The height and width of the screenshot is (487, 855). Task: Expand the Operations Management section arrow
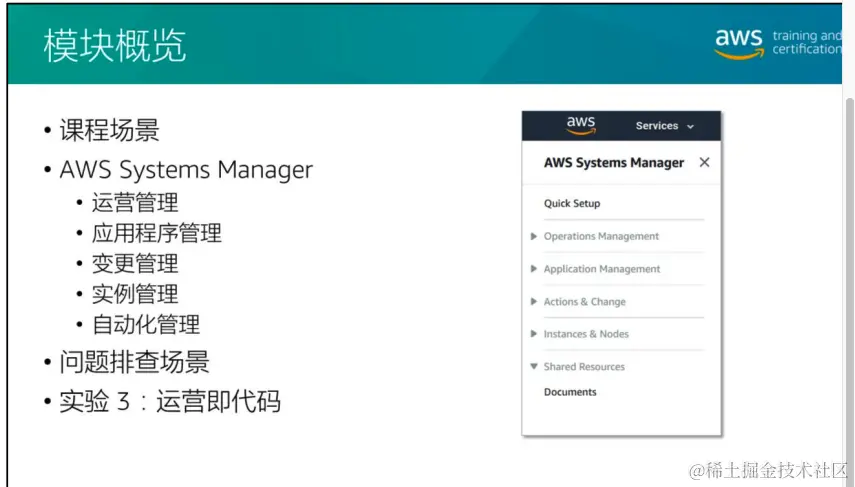click(534, 236)
